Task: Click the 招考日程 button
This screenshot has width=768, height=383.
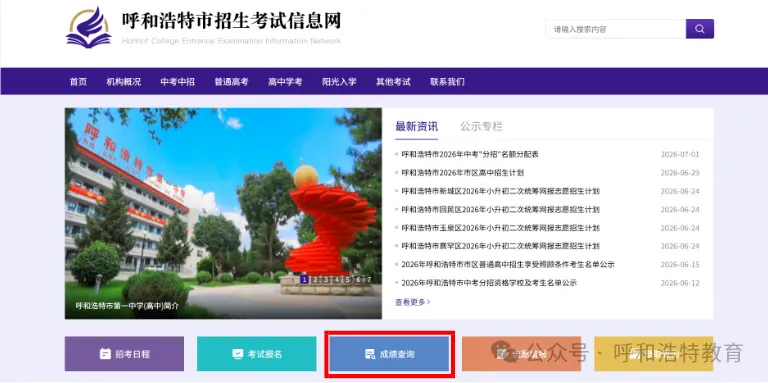Action: (x=124, y=354)
